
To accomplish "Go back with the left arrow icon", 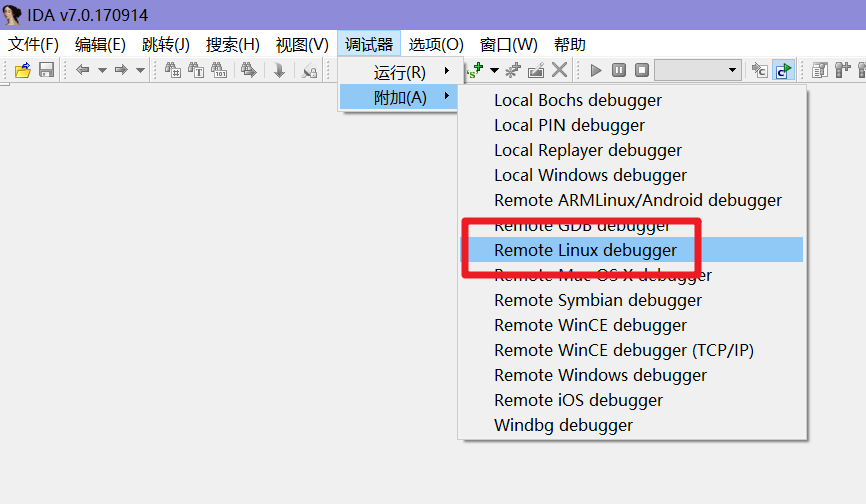I will point(82,70).
